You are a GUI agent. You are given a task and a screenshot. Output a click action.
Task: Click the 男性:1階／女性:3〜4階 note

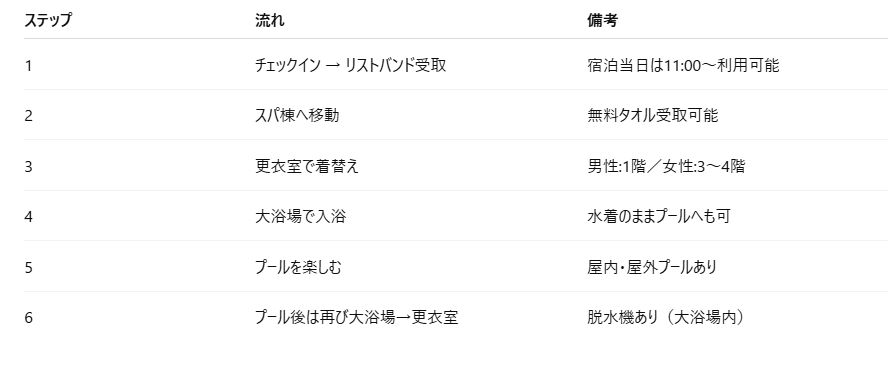coord(666,166)
